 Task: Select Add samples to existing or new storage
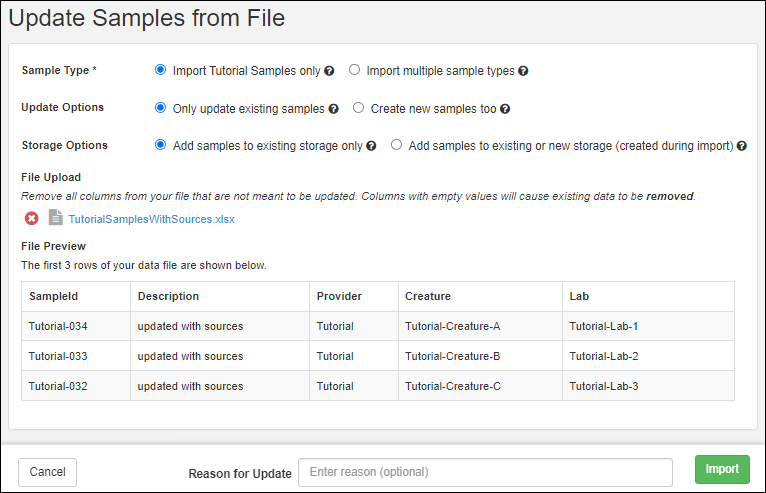tap(396, 145)
